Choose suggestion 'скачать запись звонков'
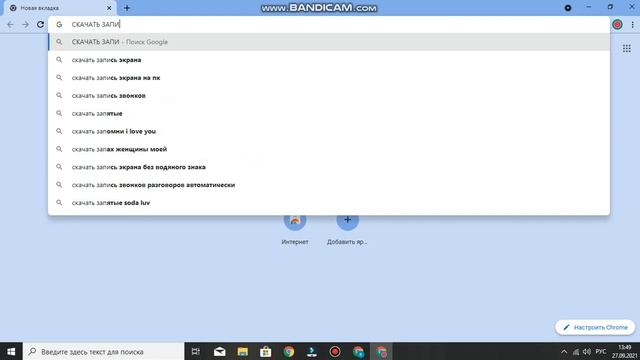The image size is (640, 360). coord(329,96)
